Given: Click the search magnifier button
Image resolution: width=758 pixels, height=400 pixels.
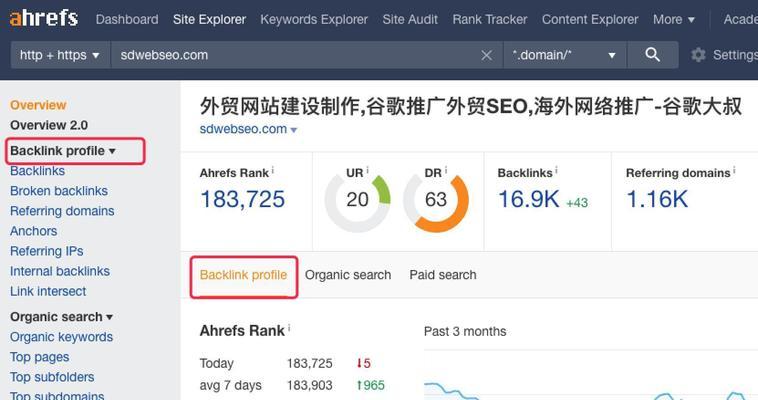Looking at the screenshot, I should [653, 55].
